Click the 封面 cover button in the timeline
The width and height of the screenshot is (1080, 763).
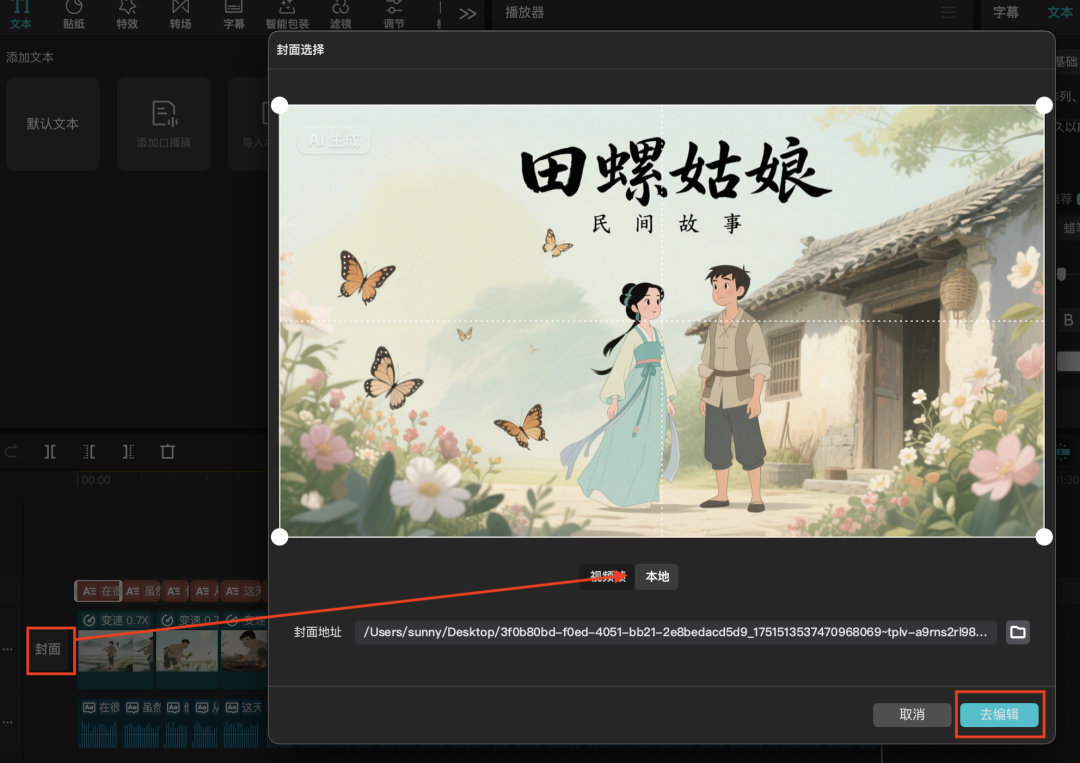pos(50,651)
